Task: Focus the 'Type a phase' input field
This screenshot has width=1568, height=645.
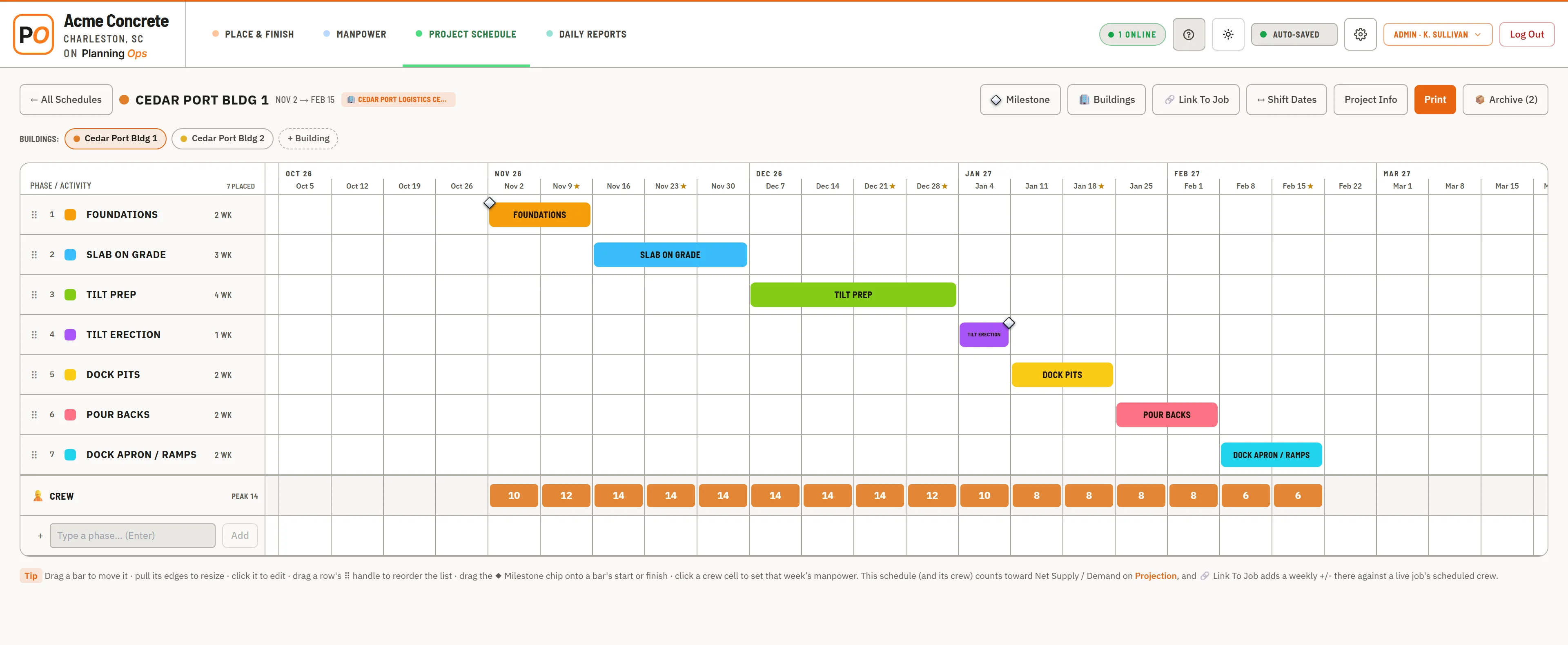Action: 133,536
